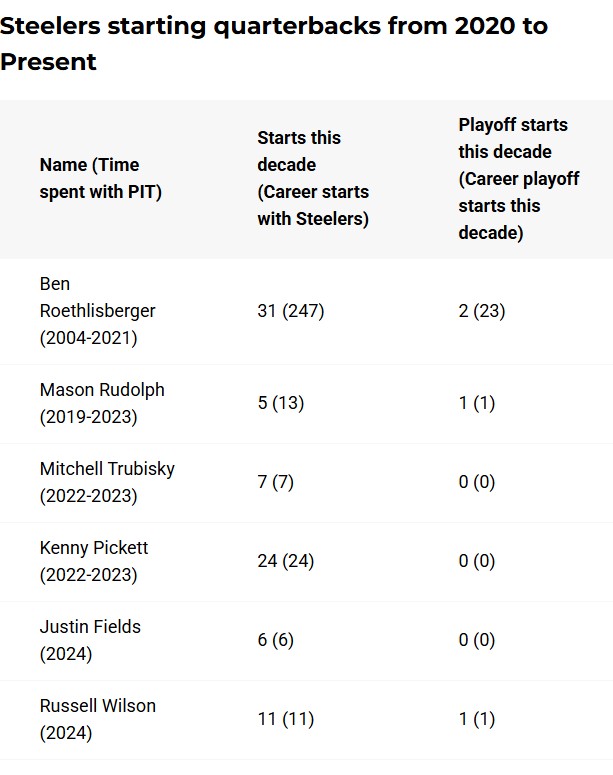Click the 2 (23) playoff starts value
Image resolution: width=613 pixels, height=775 pixels.
(482, 311)
